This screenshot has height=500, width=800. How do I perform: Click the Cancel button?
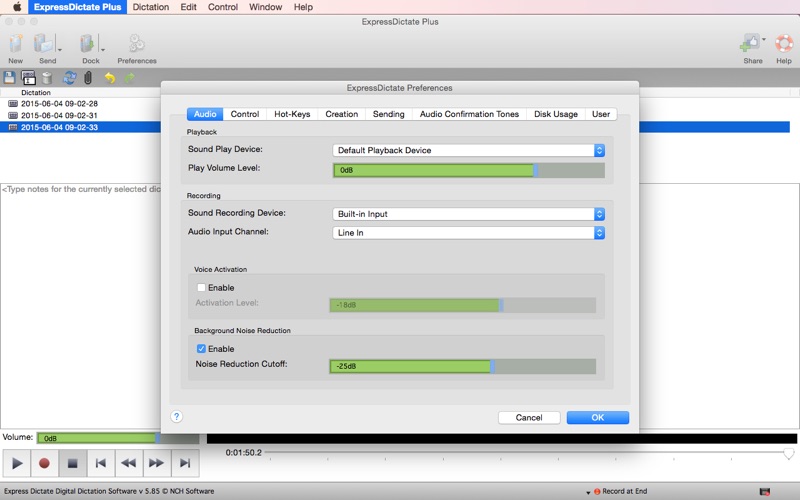click(x=528, y=418)
